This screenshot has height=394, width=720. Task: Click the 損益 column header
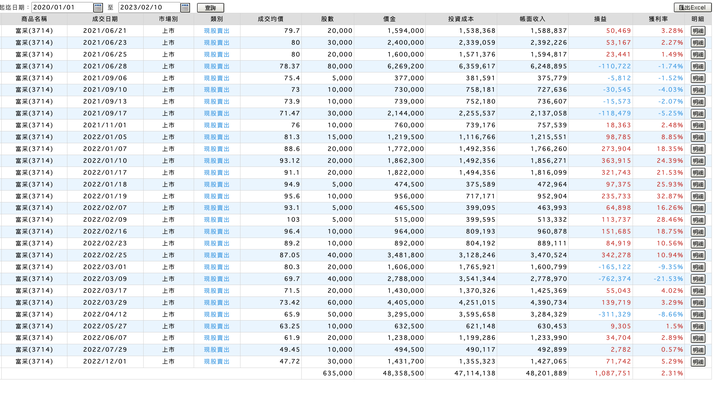600,19
